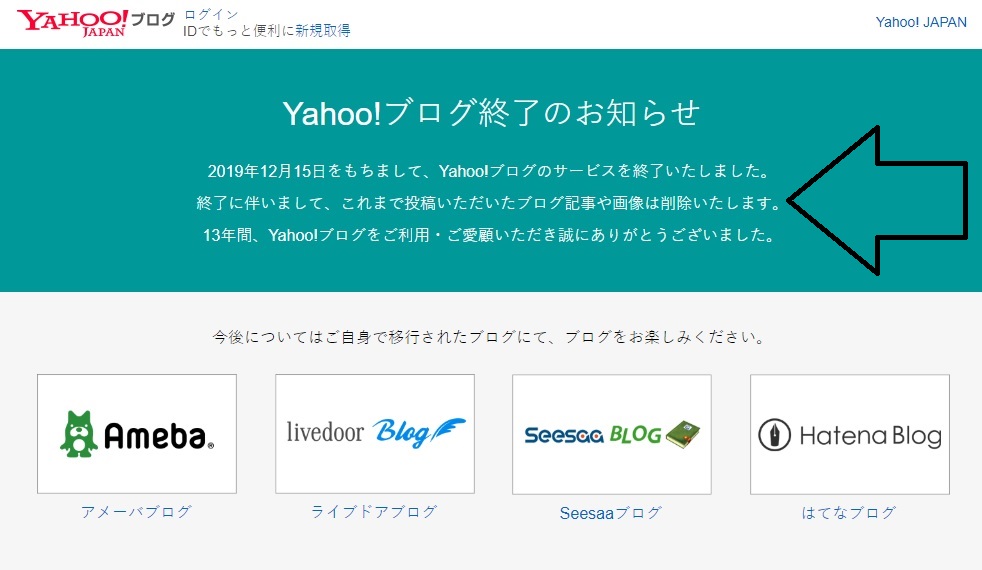The image size is (982, 570).
Task: Open the ライブドアブログ text link
Action: tap(375, 512)
